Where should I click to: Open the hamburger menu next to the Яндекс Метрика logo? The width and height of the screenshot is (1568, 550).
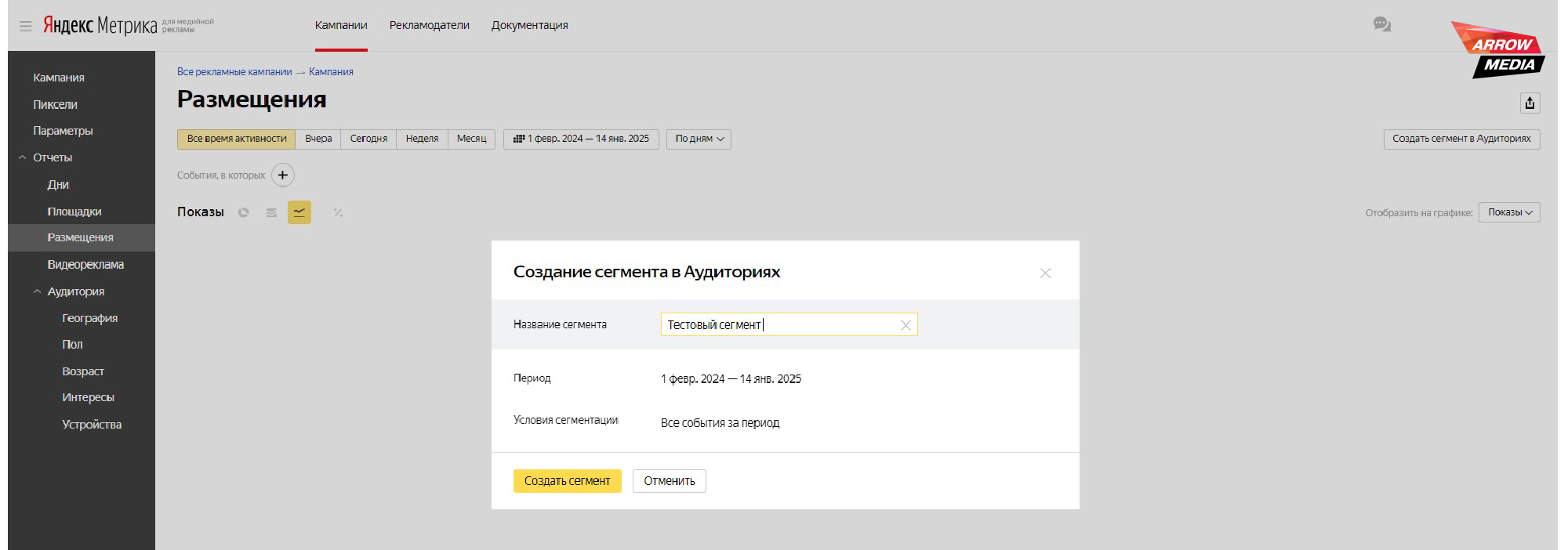tap(25, 26)
